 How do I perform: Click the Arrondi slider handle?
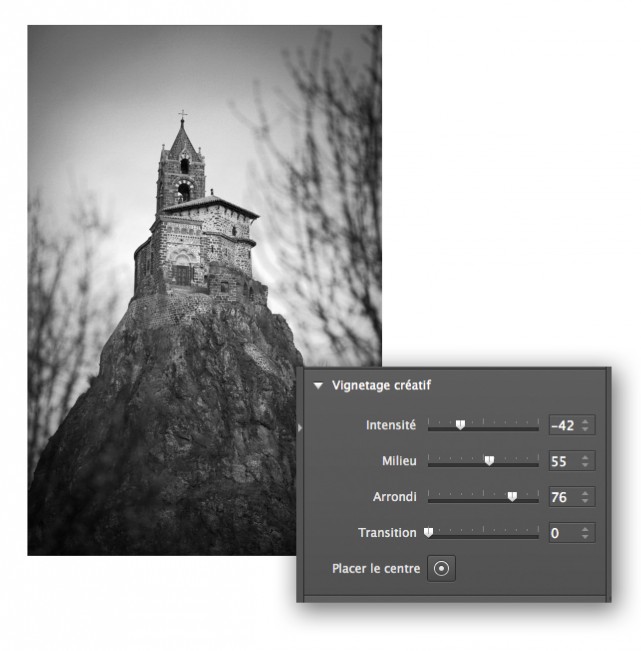coord(513,497)
